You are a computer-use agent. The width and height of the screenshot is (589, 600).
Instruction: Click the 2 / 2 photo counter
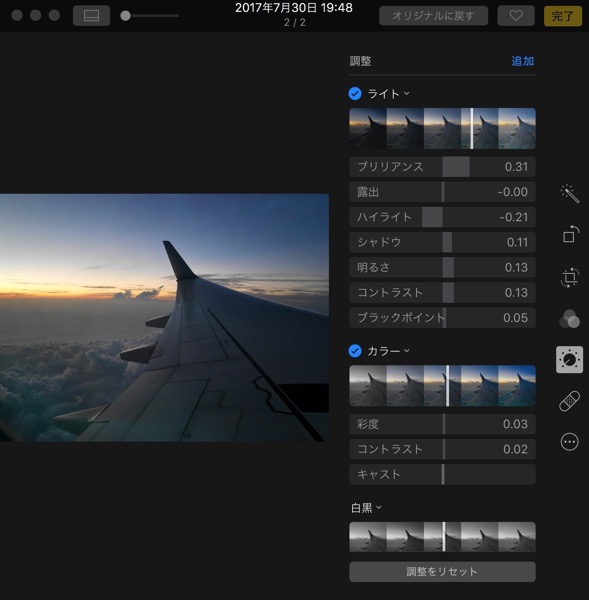pos(295,23)
